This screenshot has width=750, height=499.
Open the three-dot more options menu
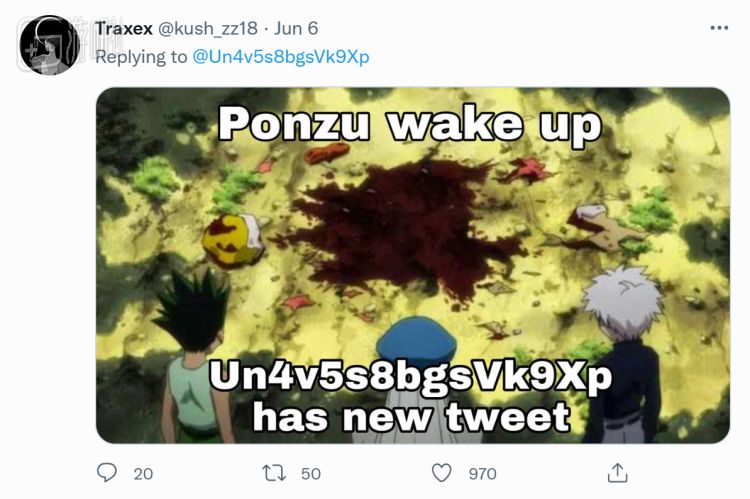(x=719, y=28)
